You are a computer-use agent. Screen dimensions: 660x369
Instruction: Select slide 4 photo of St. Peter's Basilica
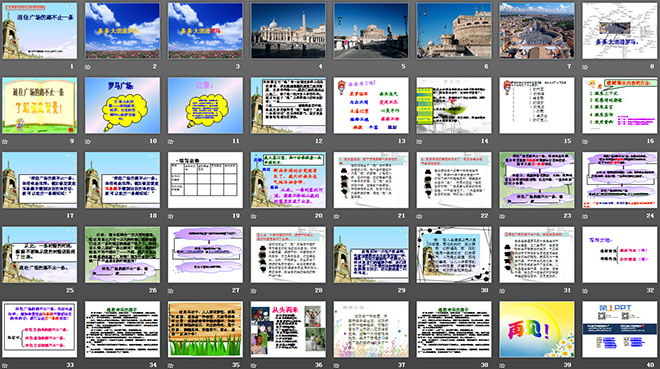click(x=288, y=31)
